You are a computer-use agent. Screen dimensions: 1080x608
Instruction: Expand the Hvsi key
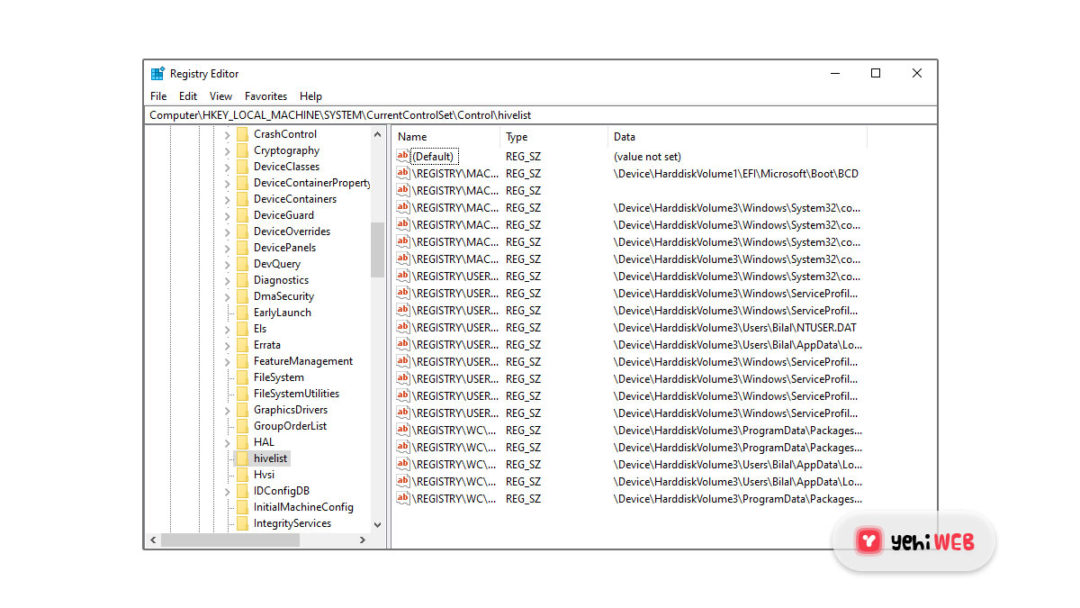pyautogui.click(x=227, y=474)
